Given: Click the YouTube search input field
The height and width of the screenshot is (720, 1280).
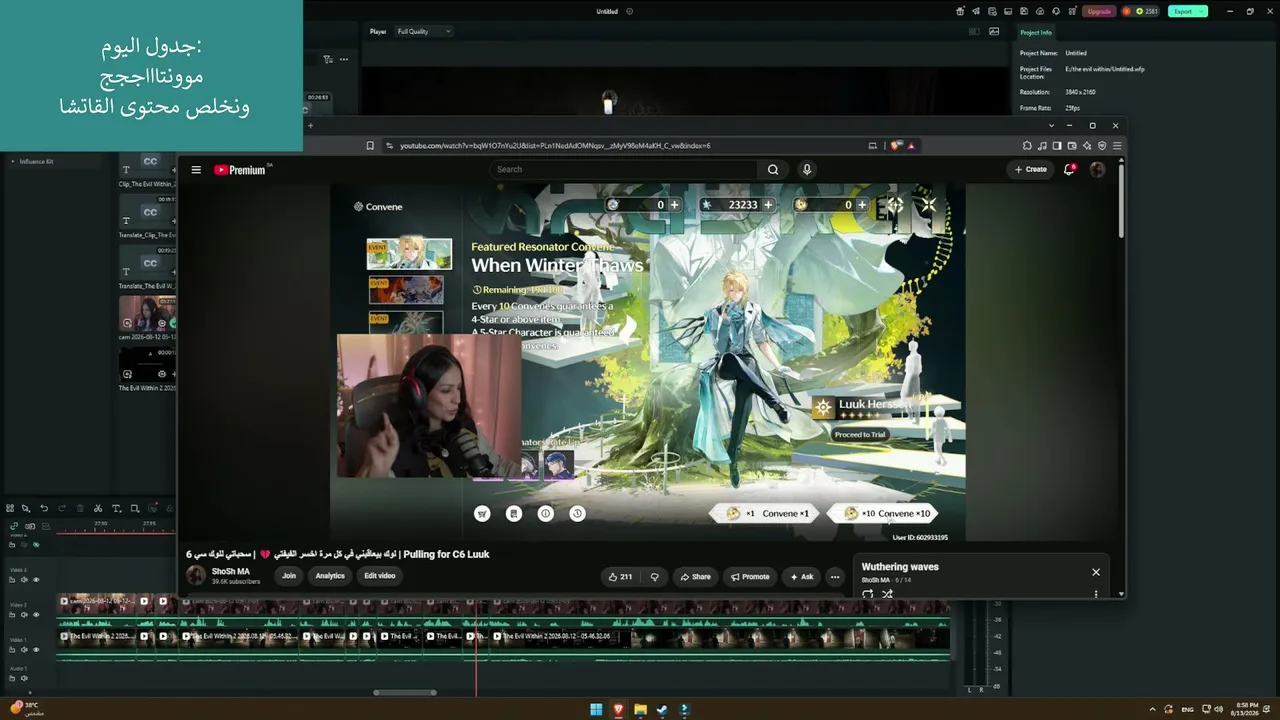Looking at the screenshot, I should [x=625, y=170].
